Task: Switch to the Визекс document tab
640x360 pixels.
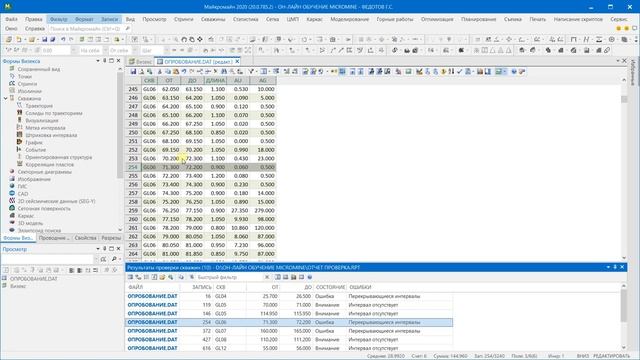Action: click(140, 62)
